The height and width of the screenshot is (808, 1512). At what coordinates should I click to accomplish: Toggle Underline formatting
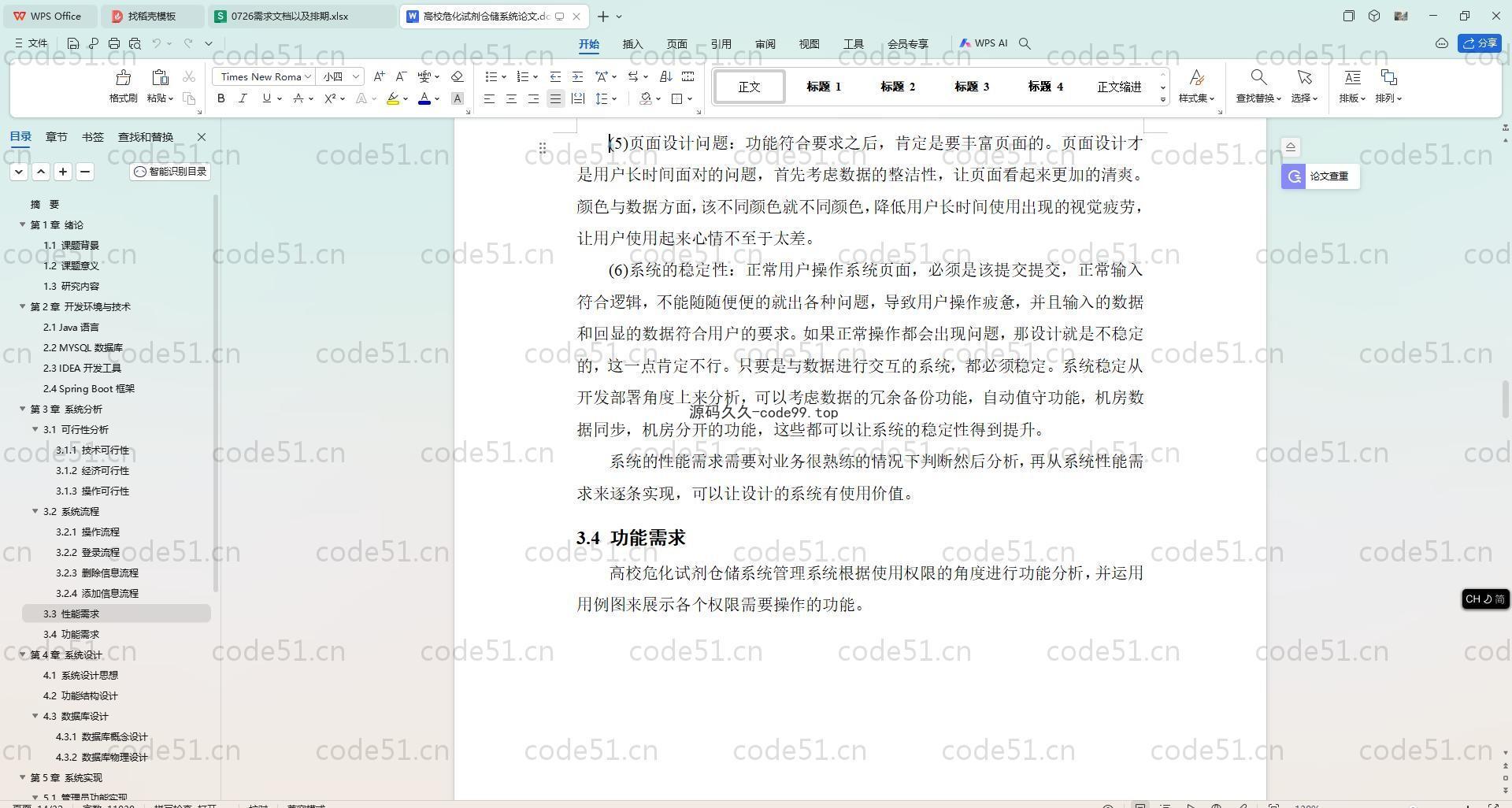[x=267, y=98]
